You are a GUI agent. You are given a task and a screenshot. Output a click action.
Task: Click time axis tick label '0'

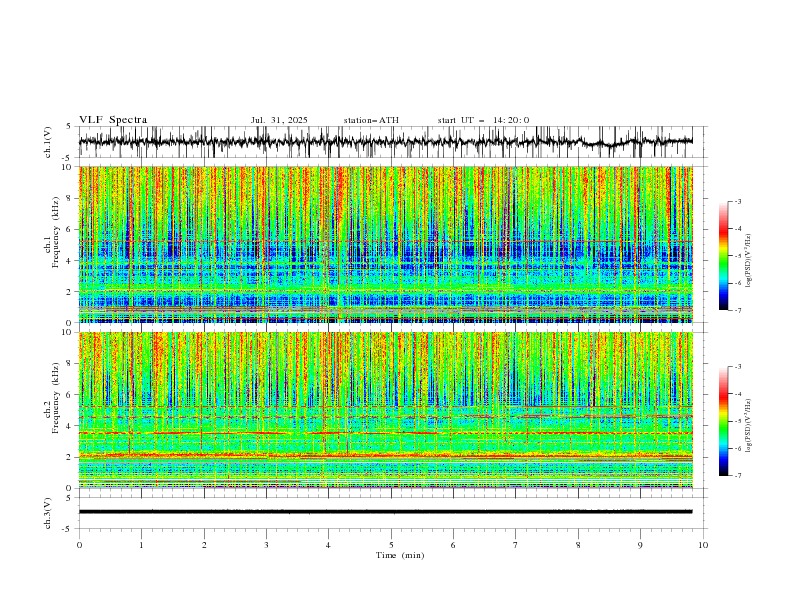click(79, 545)
